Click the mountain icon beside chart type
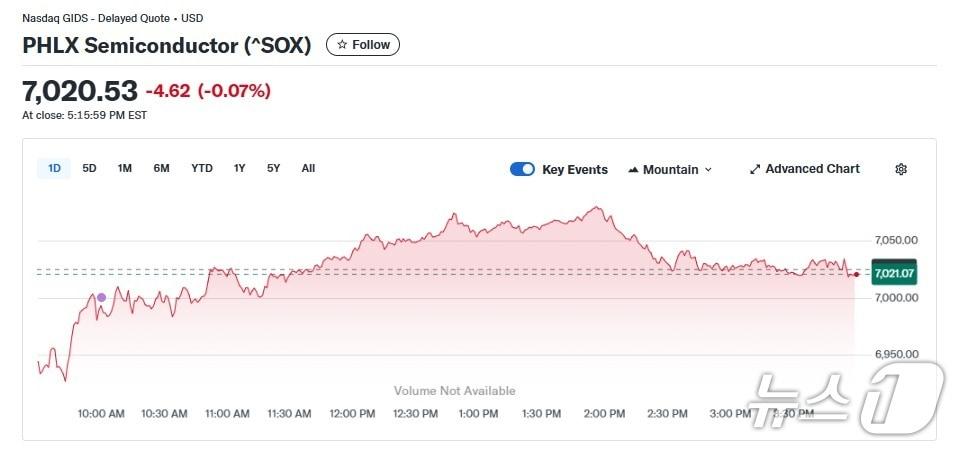The image size is (959, 449). coord(633,170)
